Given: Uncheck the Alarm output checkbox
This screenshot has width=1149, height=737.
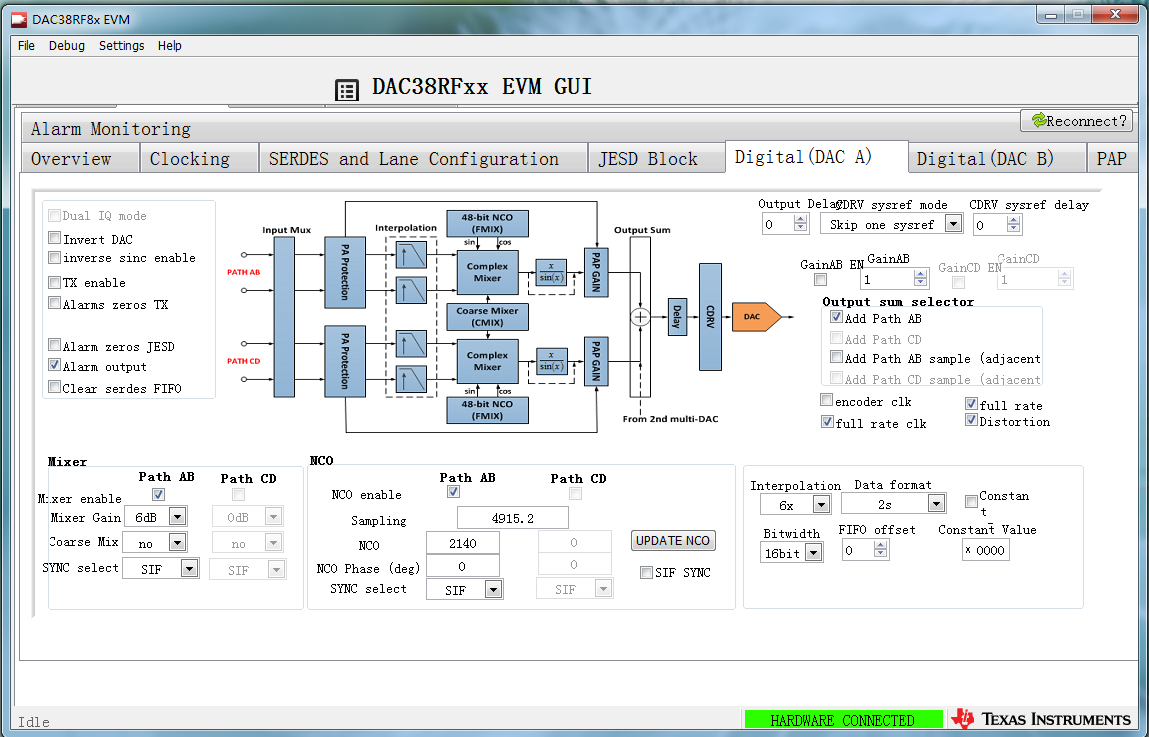Looking at the screenshot, I should click(x=54, y=365).
